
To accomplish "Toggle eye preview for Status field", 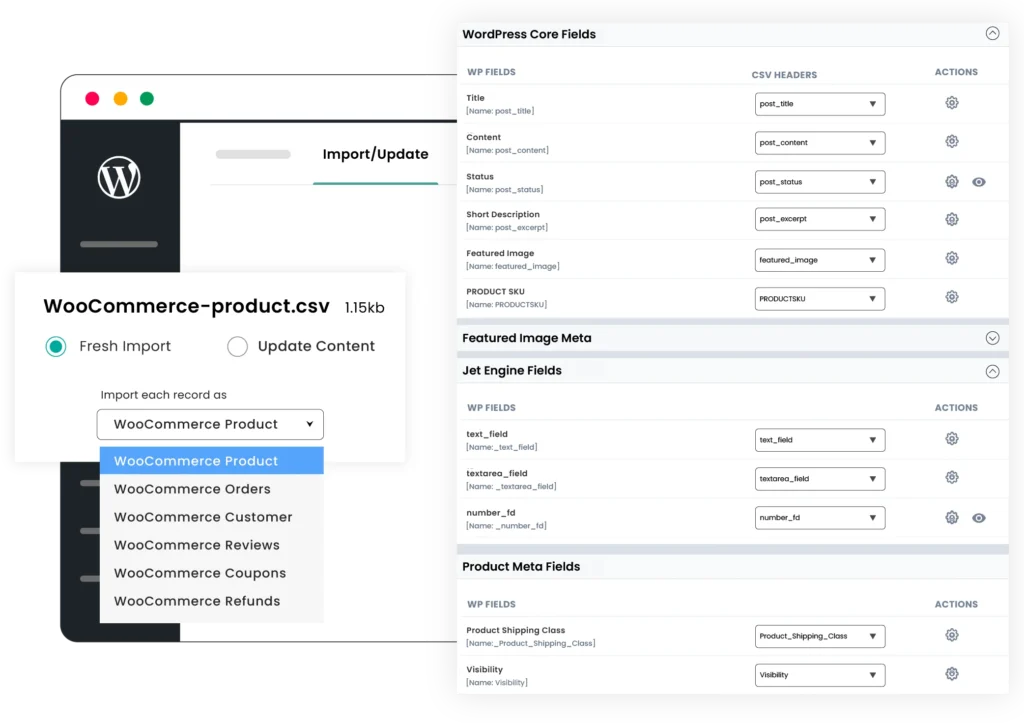I will pos(978,181).
